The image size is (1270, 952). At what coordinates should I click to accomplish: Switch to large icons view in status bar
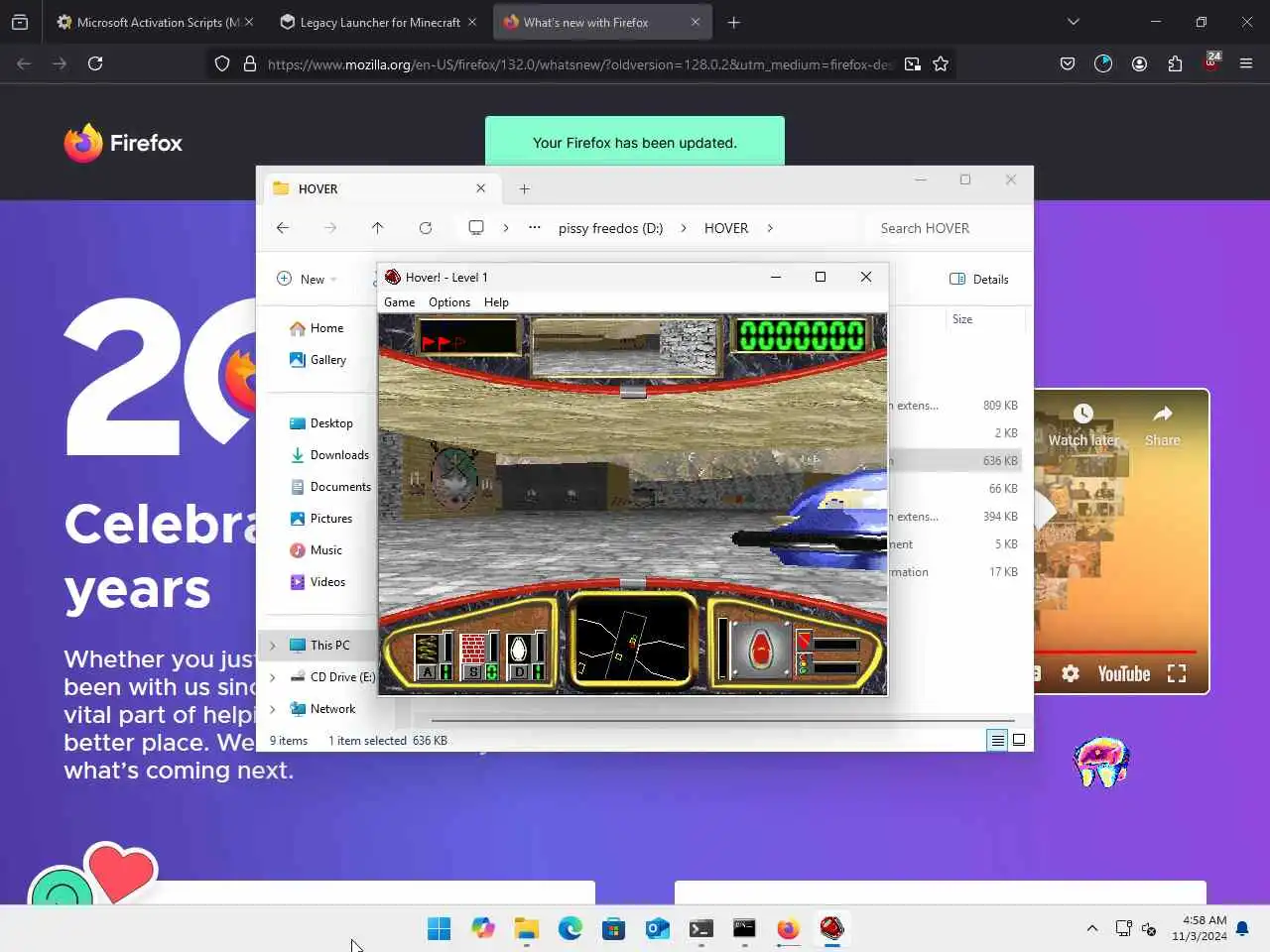pos(1019,740)
